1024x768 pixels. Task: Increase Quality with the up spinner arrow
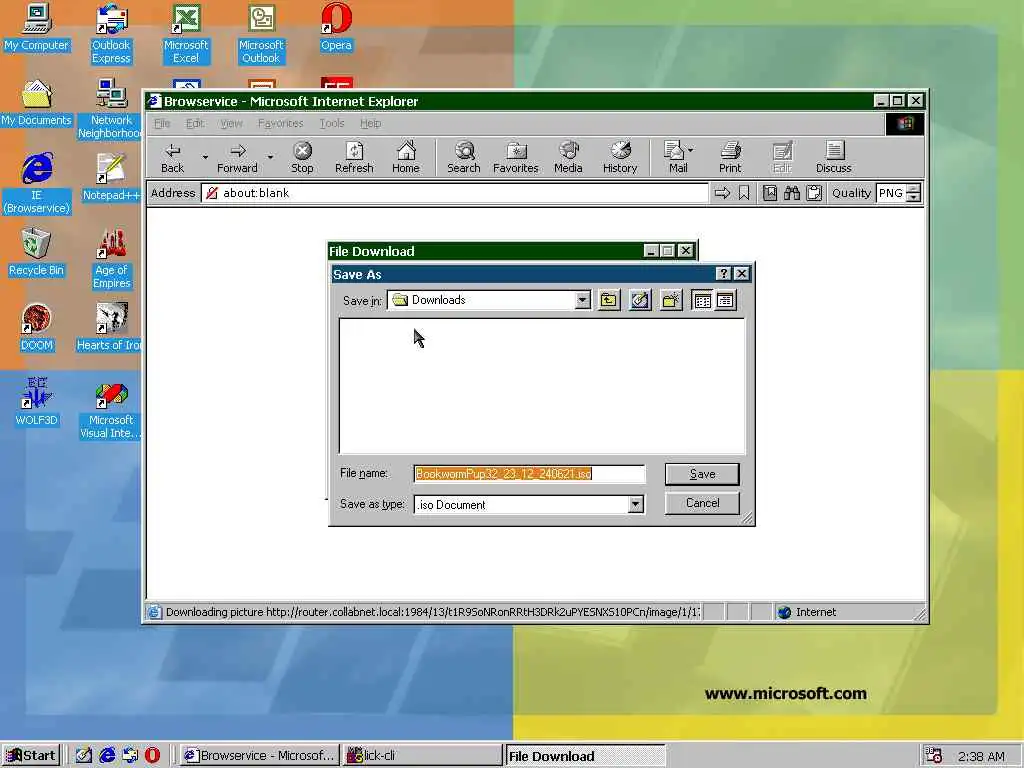click(x=914, y=189)
